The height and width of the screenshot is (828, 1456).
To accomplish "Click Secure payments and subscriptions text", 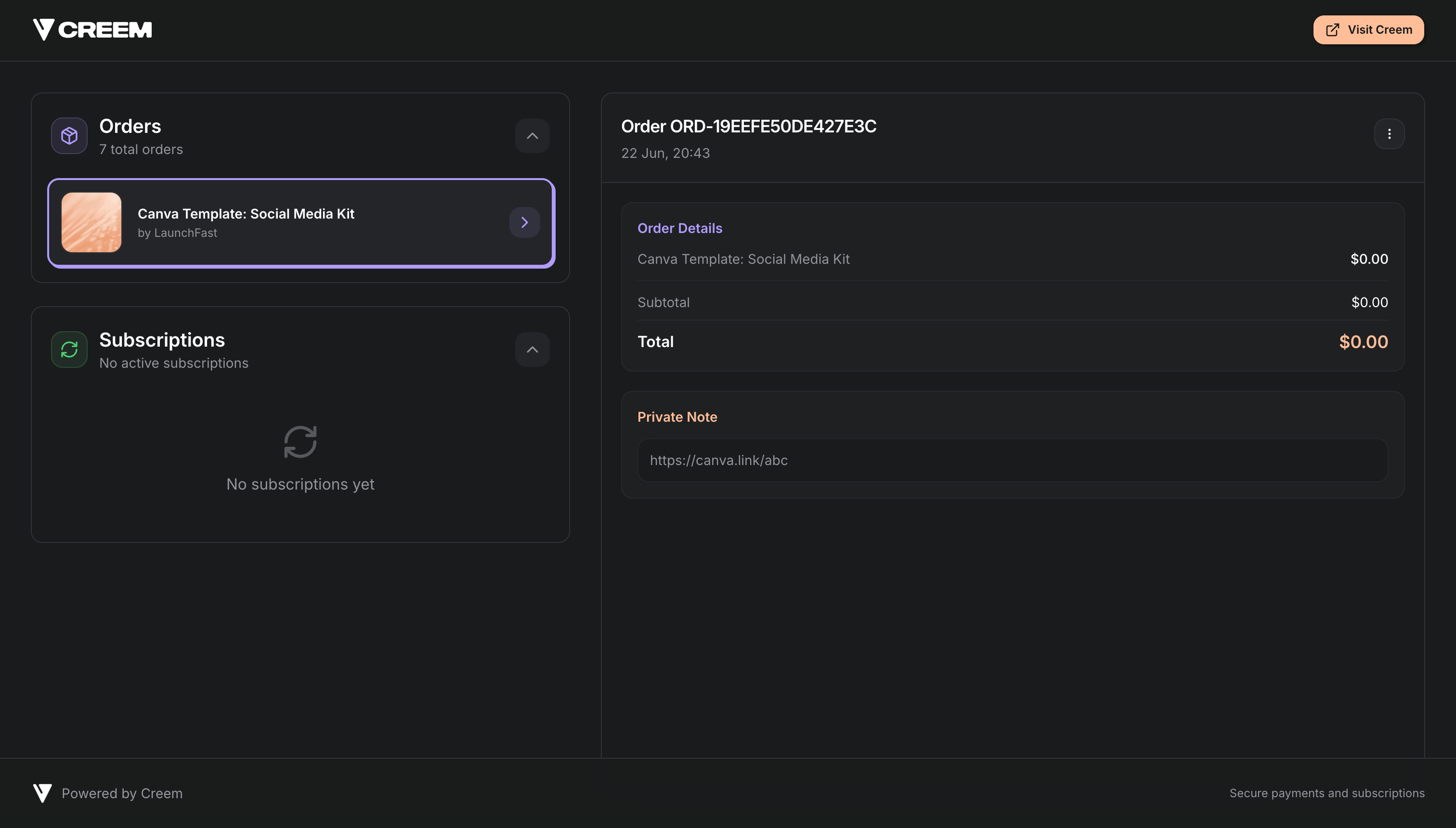I will click(1327, 793).
